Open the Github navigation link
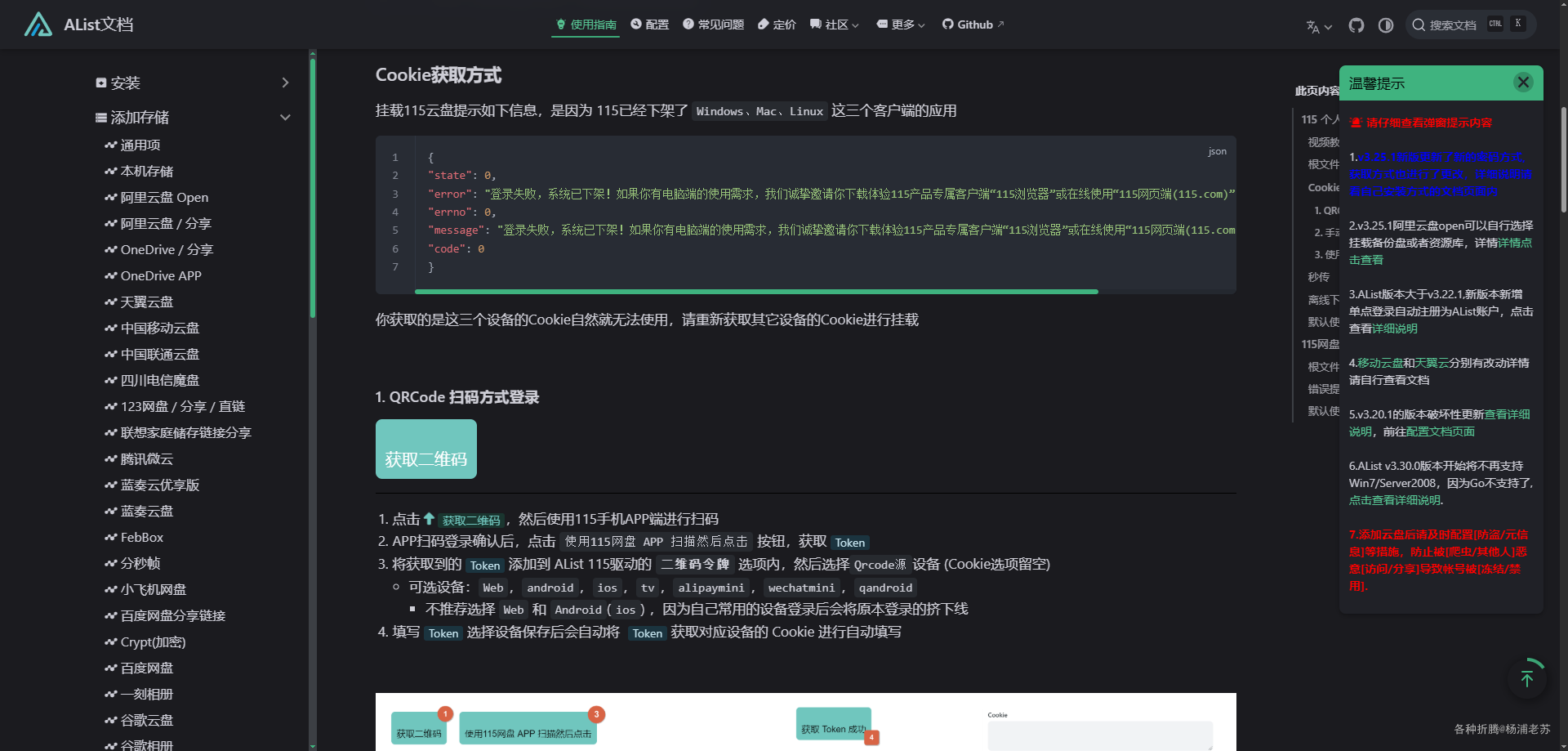 coord(973,25)
